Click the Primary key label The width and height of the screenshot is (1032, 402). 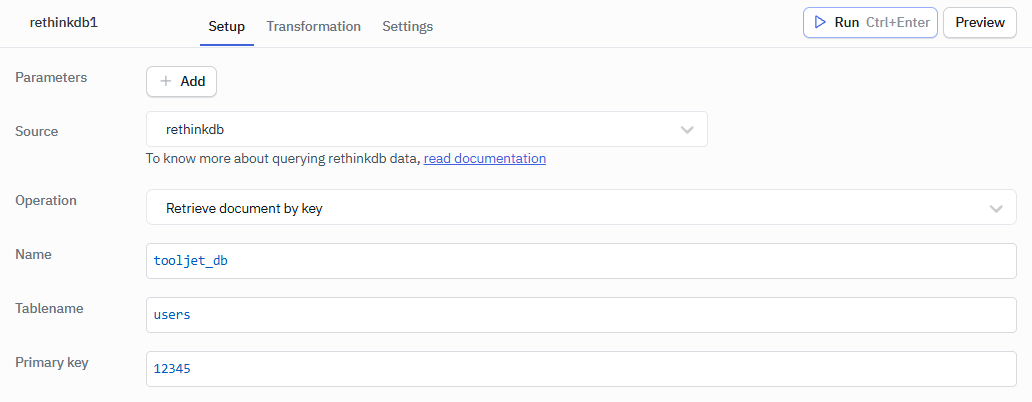(52, 362)
